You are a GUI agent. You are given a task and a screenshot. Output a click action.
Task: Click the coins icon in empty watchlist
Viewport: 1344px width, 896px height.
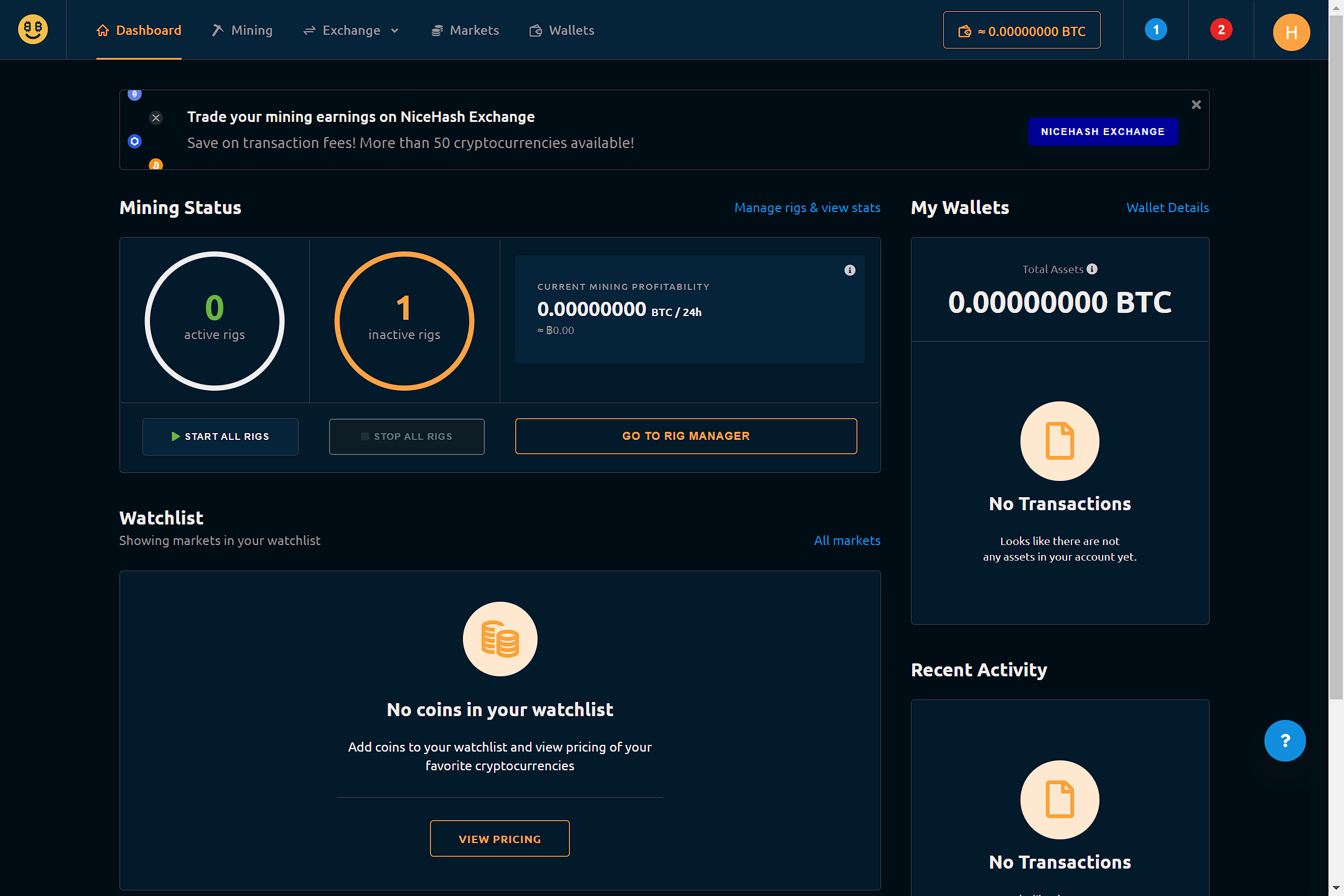coord(500,639)
